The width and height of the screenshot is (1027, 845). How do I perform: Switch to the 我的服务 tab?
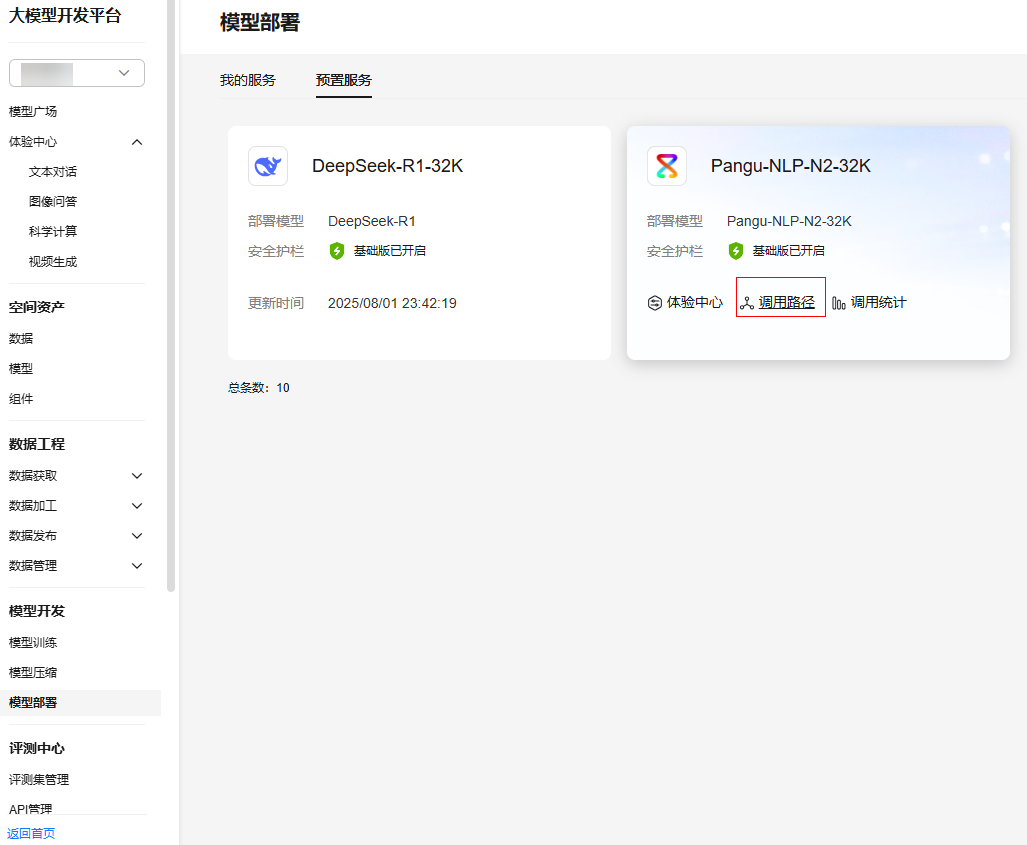(x=248, y=81)
